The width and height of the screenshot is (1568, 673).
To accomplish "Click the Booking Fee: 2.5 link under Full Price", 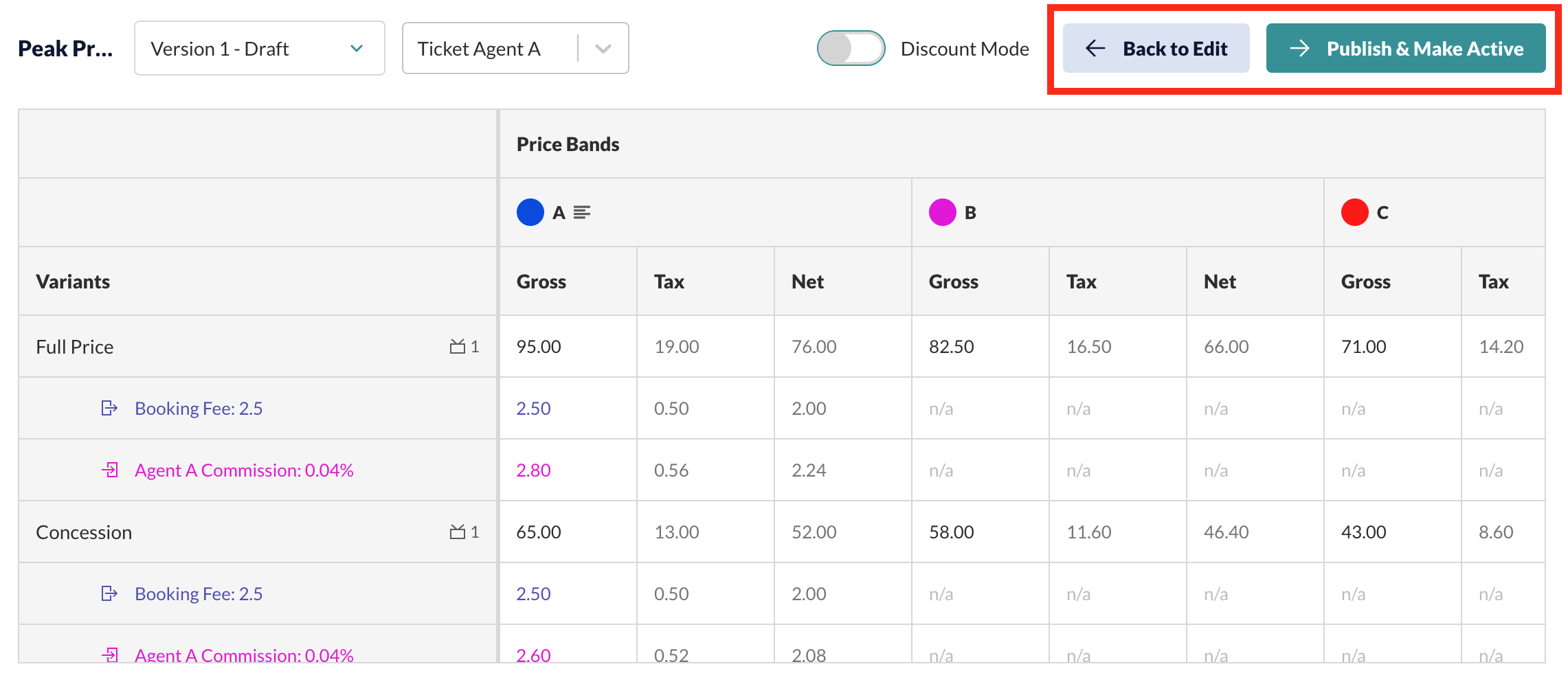I will click(199, 409).
